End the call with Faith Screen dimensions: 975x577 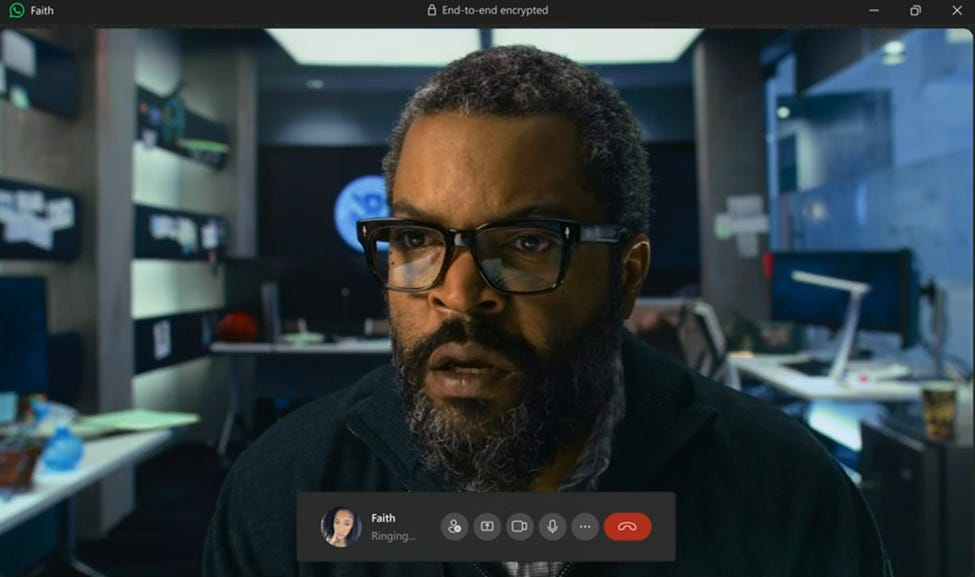click(627, 527)
